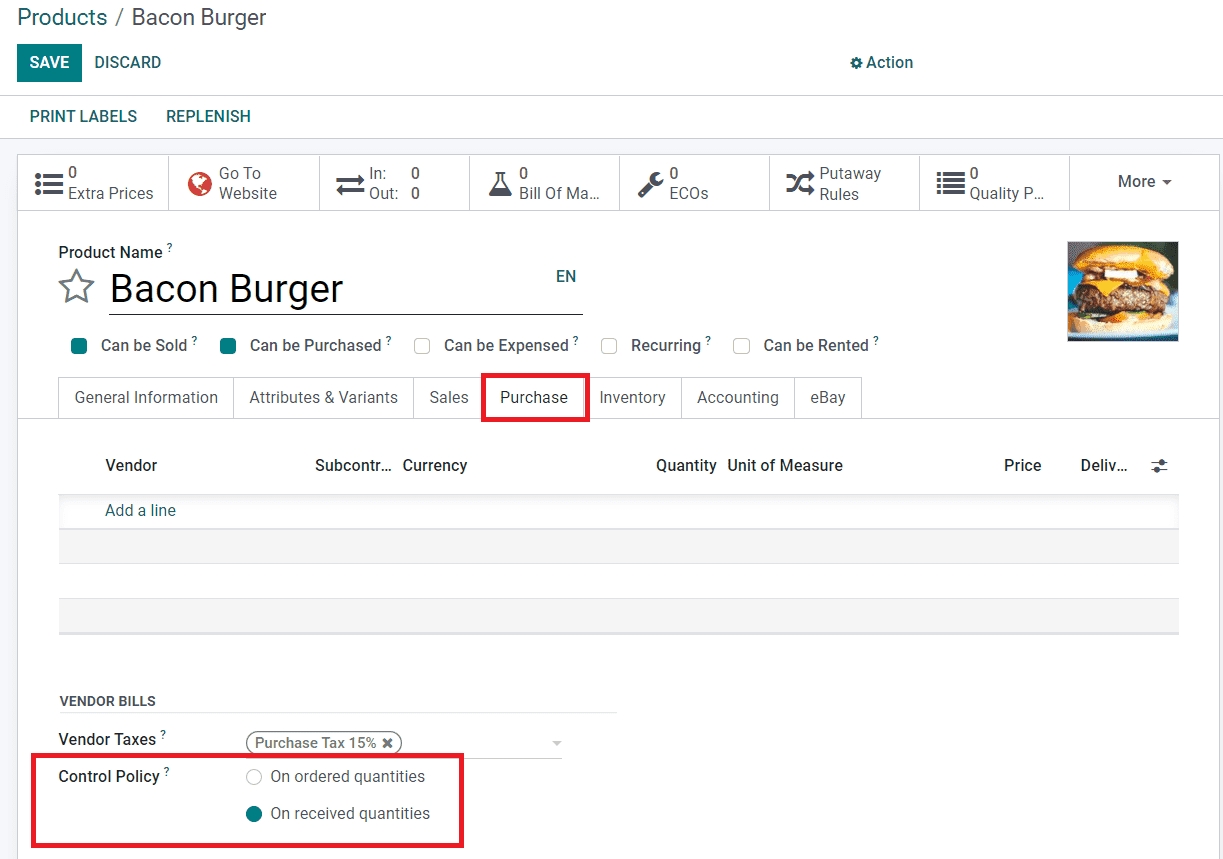Remove the Purchase Tax 15% tag
Image resolution: width=1223 pixels, height=859 pixels.
pos(388,743)
